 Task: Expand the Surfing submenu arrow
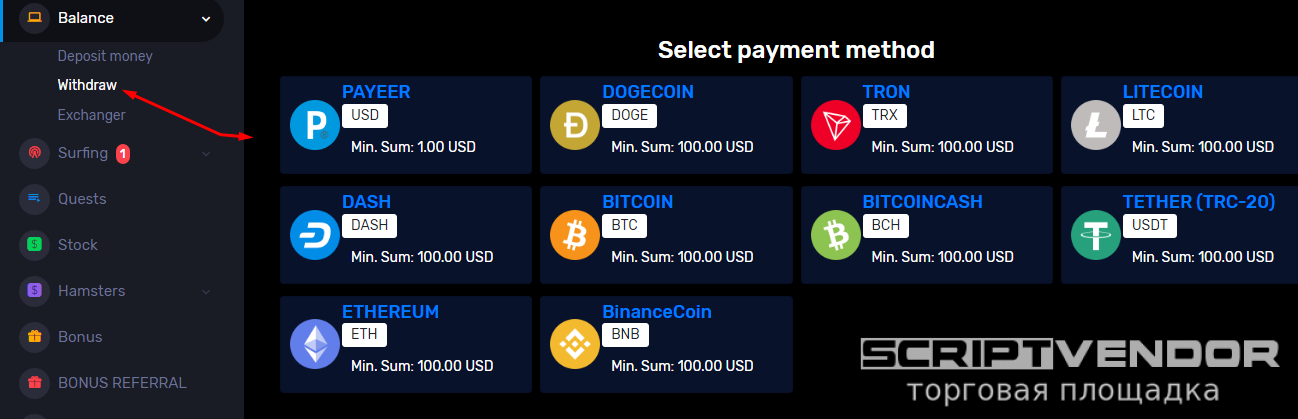pyautogui.click(x=206, y=153)
